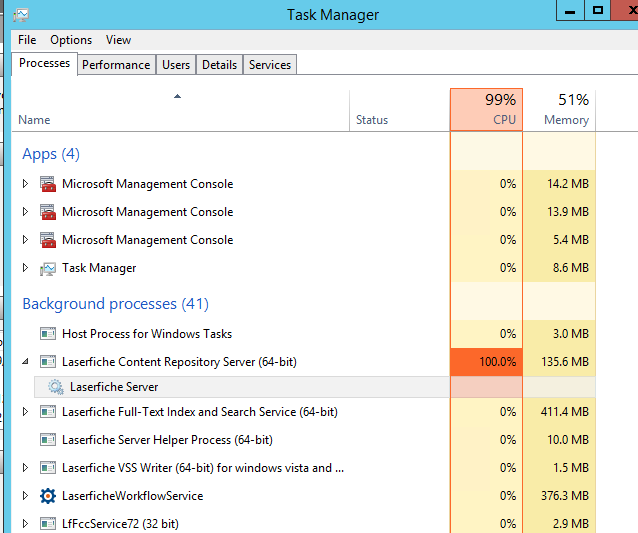Collapse the Laserfiche Content Repository Server group
The image size is (638, 533).
click(26, 362)
